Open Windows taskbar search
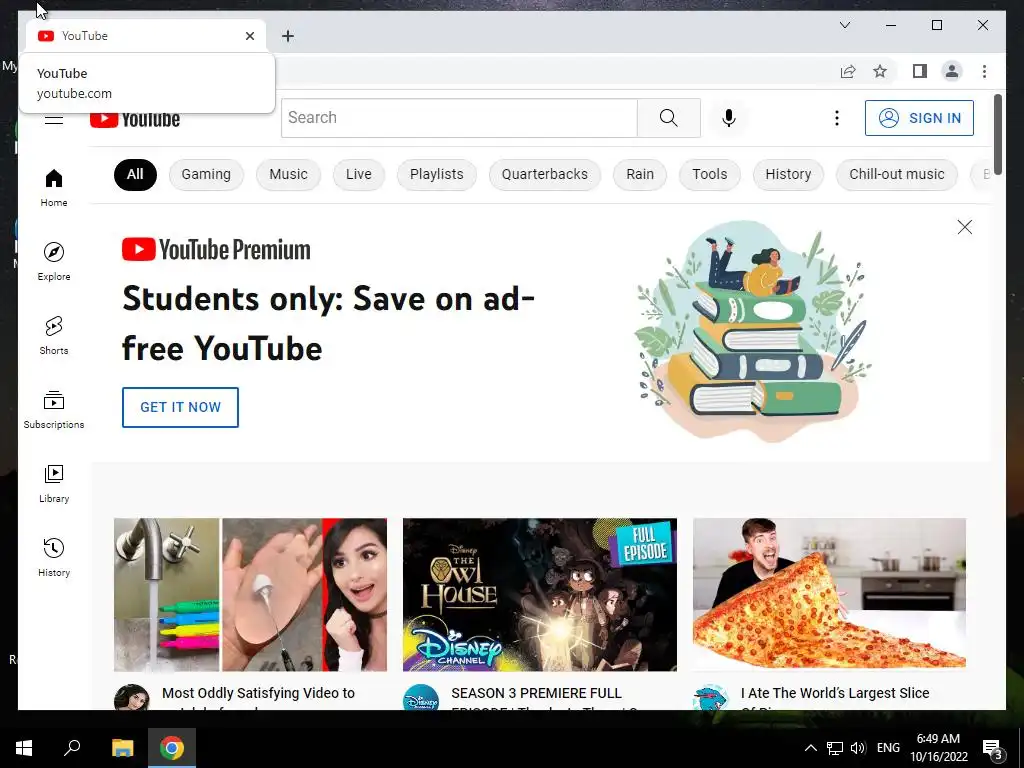 click(x=72, y=748)
